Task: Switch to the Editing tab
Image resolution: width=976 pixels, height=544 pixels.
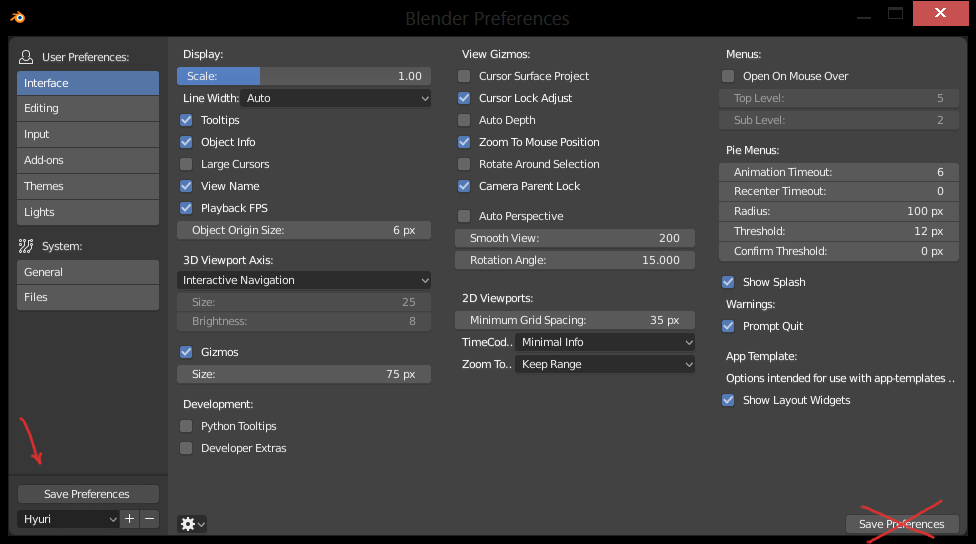Action: point(88,108)
